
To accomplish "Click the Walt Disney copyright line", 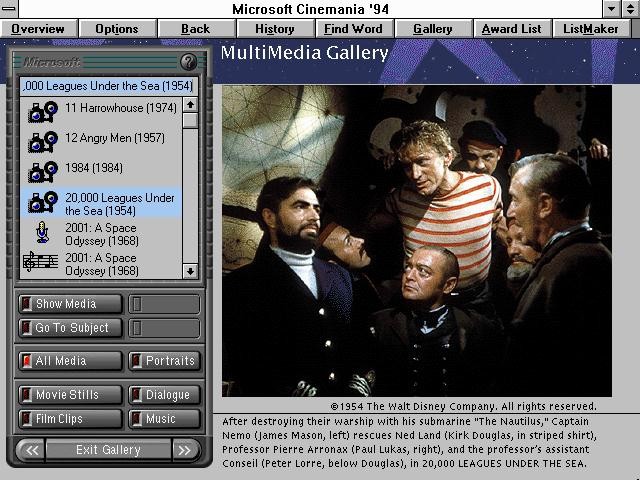I will point(463,407).
